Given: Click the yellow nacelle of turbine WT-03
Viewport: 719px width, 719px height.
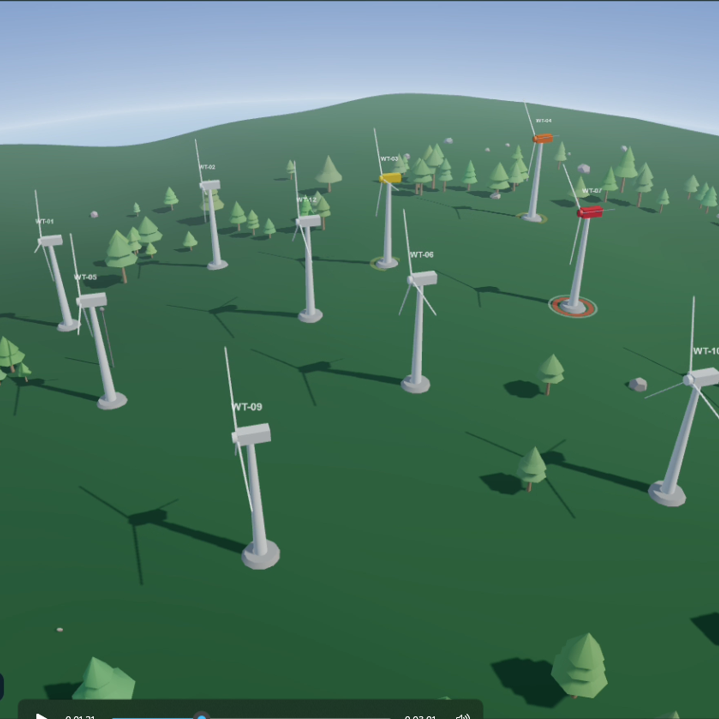Looking at the screenshot, I should click(390, 178).
